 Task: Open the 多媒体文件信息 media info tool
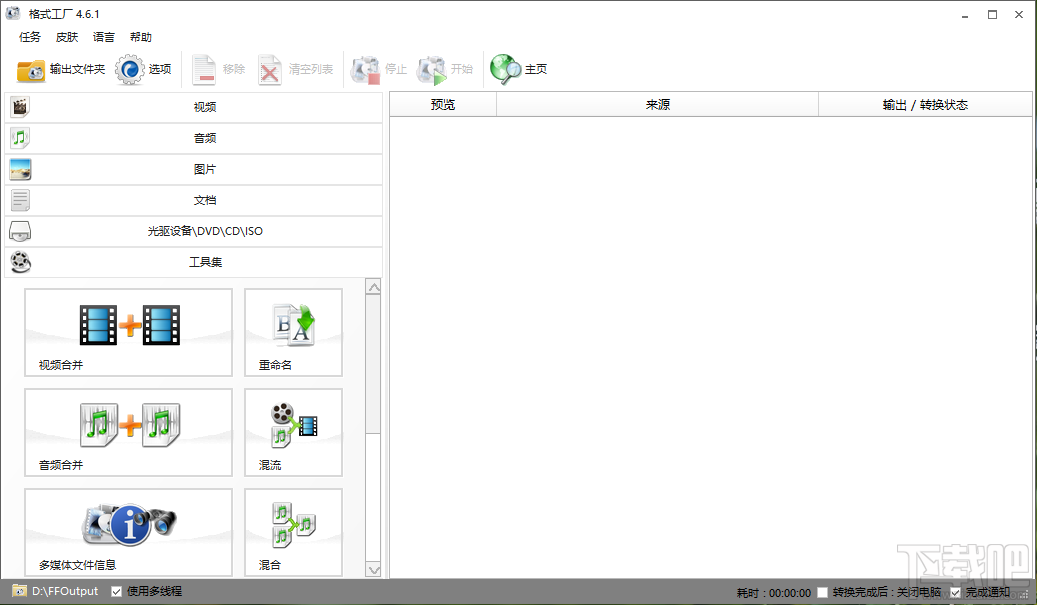128,532
